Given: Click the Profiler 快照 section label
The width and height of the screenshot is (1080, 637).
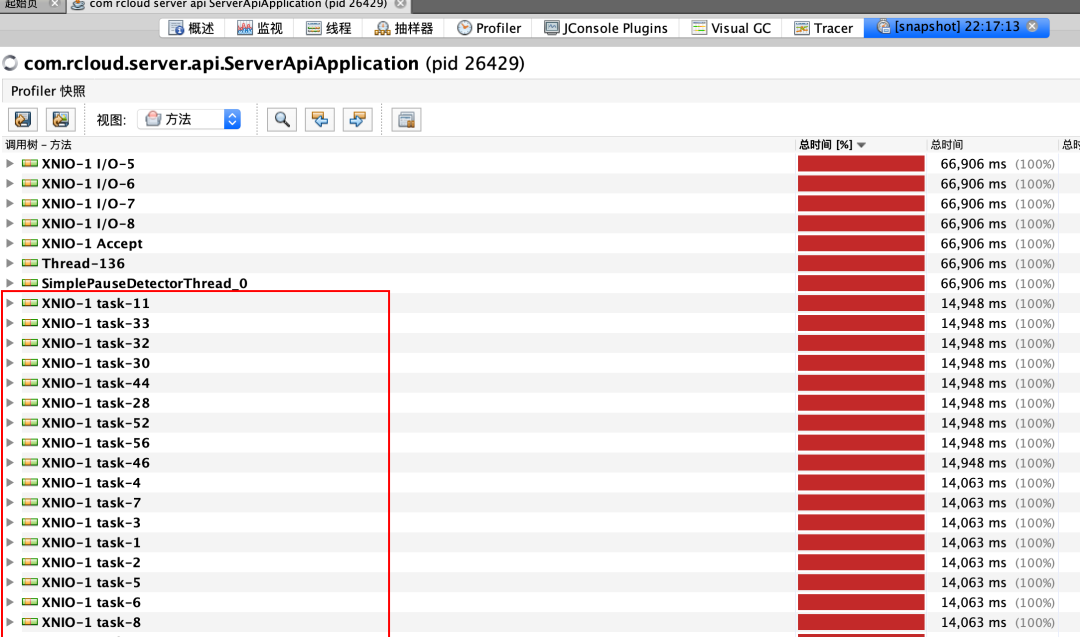Looking at the screenshot, I should tap(48, 91).
